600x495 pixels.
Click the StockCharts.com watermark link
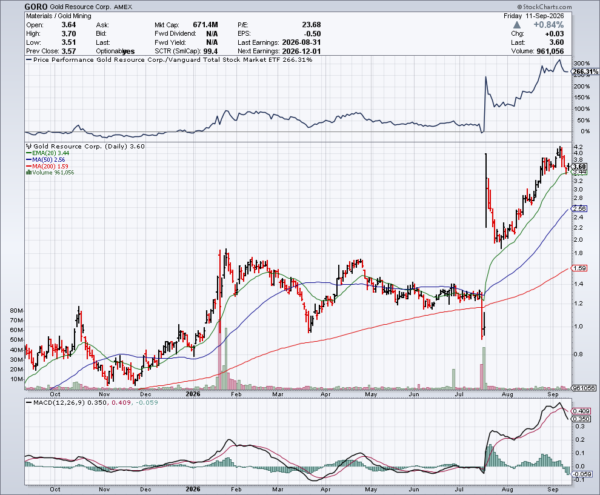click(x=544, y=7)
